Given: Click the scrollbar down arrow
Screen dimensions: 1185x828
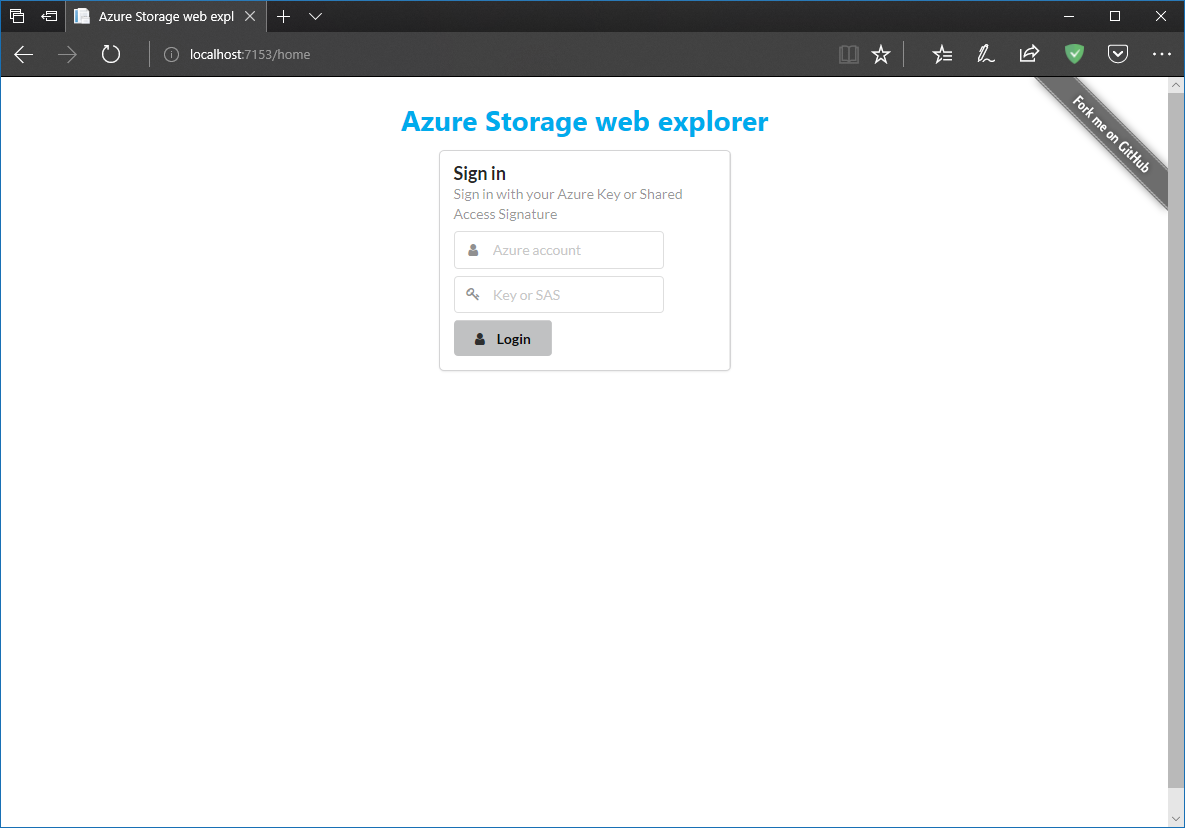Looking at the screenshot, I should tap(1175, 818).
